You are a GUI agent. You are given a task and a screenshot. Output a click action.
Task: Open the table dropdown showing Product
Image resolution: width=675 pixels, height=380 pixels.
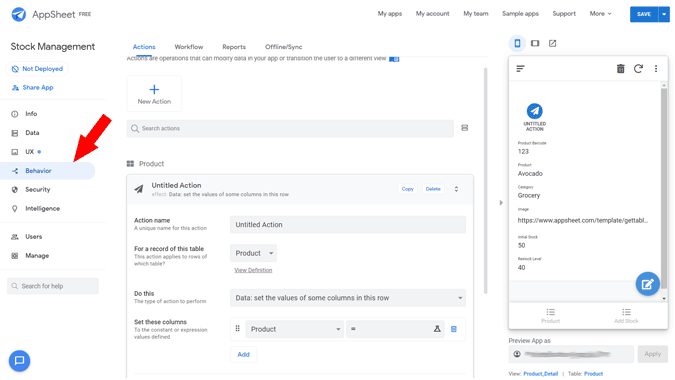tap(254, 253)
